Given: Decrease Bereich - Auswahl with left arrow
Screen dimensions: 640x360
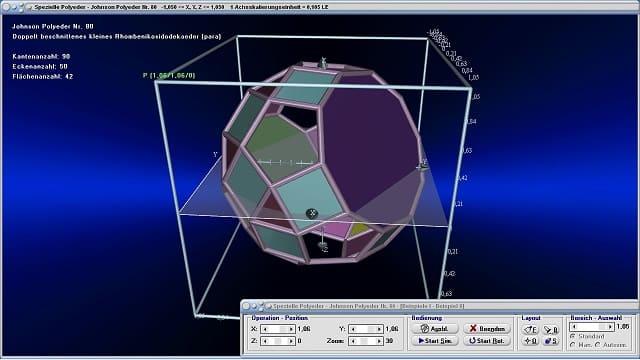Looking at the screenshot, I should coord(574,327).
